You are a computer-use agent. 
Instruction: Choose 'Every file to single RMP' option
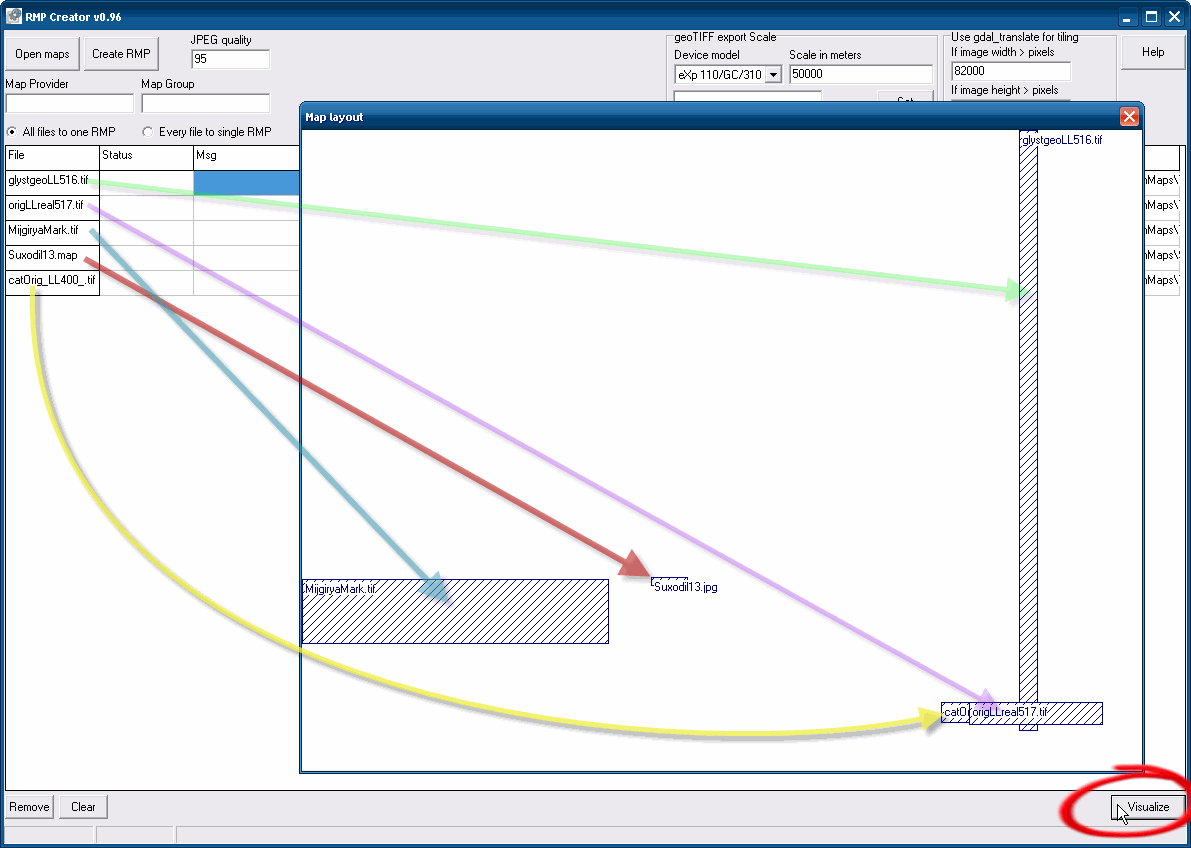click(x=148, y=132)
